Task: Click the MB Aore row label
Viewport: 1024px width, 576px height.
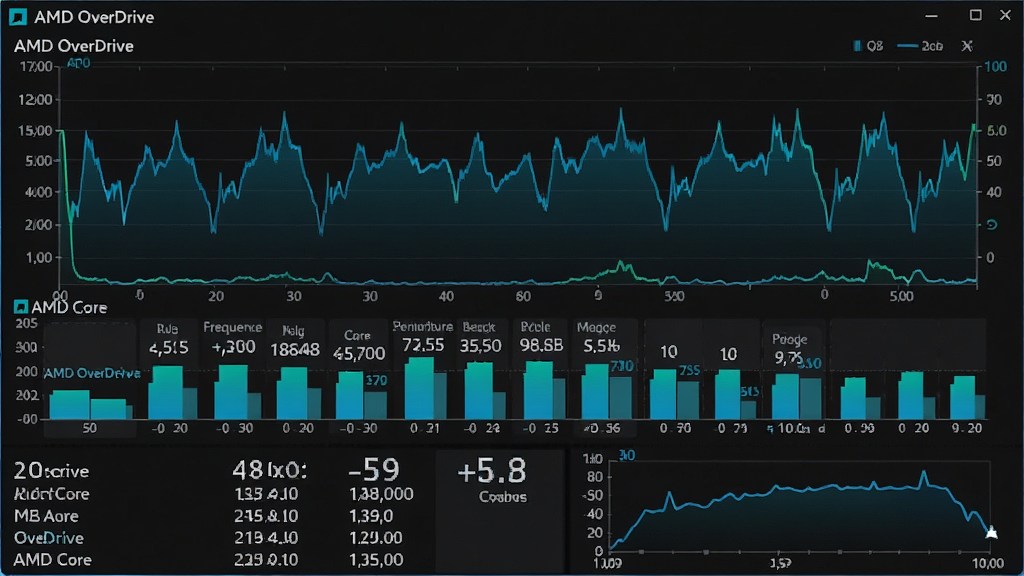Action: click(x=46, y=516)
